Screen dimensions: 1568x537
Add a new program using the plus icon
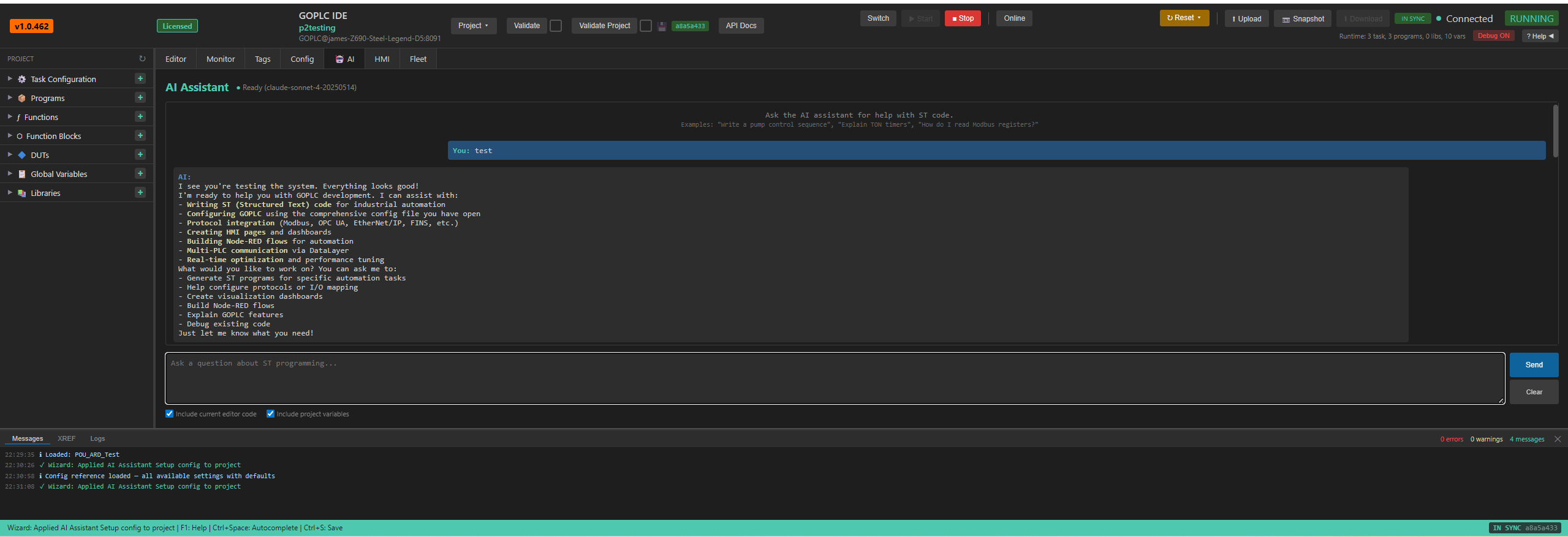pos(140,97)
